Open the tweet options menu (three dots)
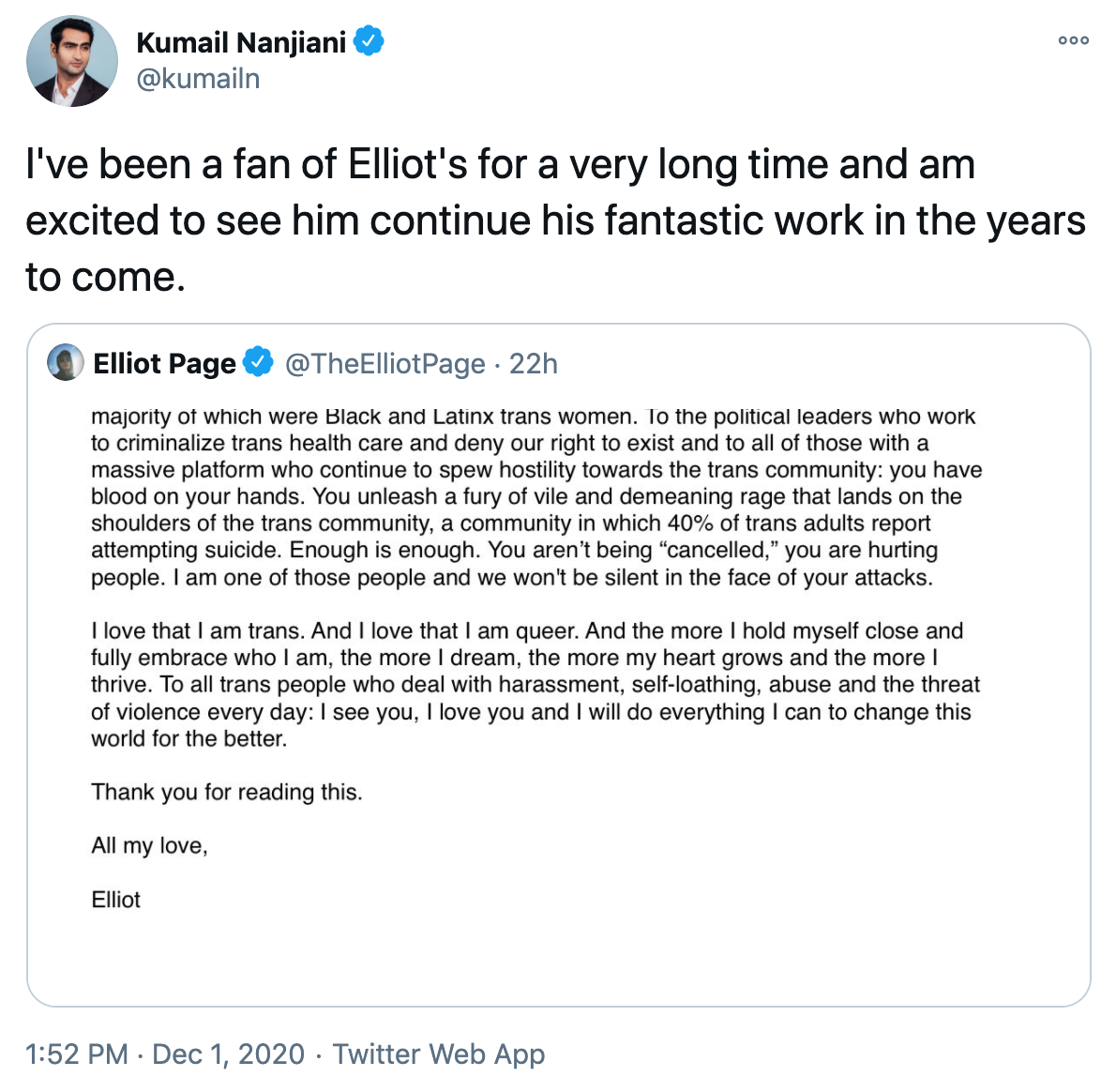The width and height of the screenshot is (1116, 1092). [x=1072, y=41]
